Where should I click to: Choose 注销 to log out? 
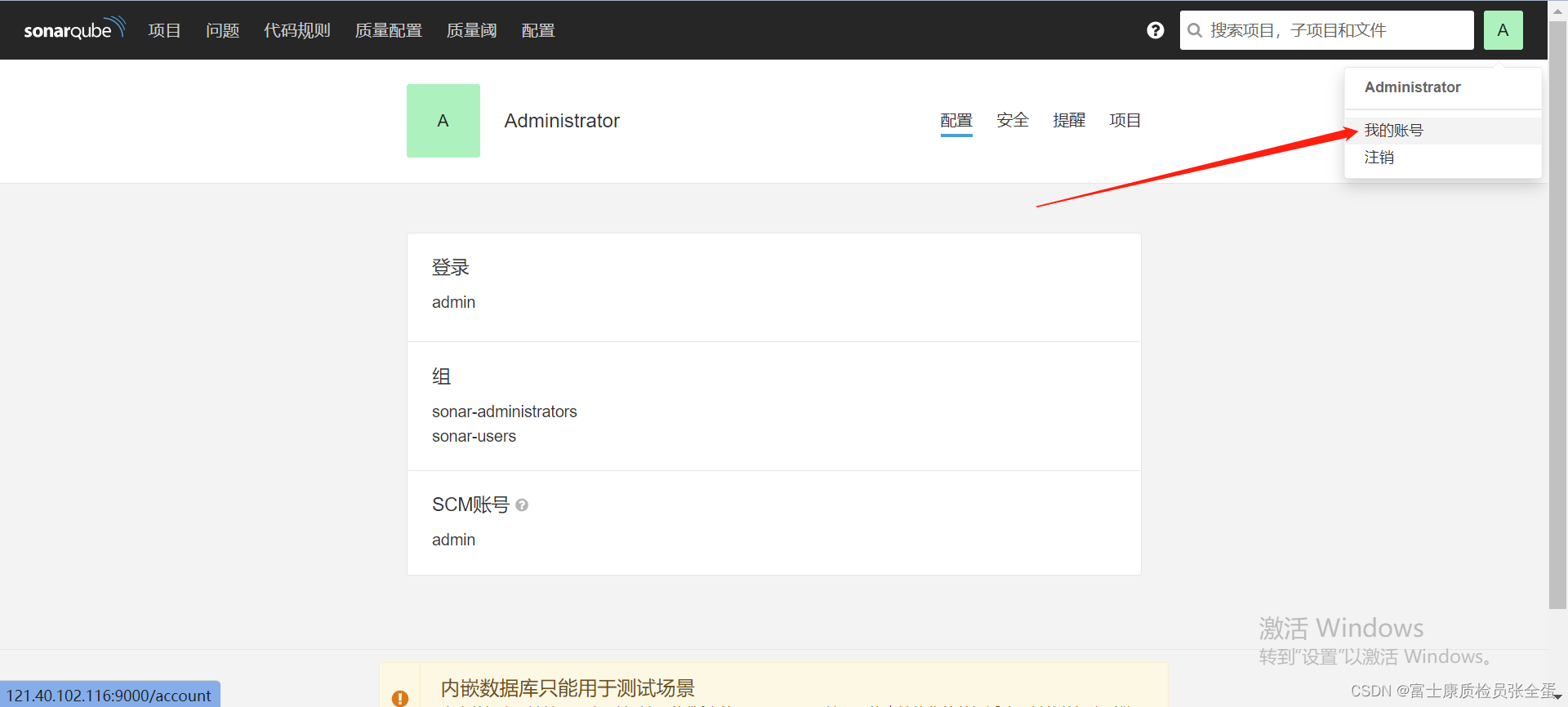[1443, 158]
